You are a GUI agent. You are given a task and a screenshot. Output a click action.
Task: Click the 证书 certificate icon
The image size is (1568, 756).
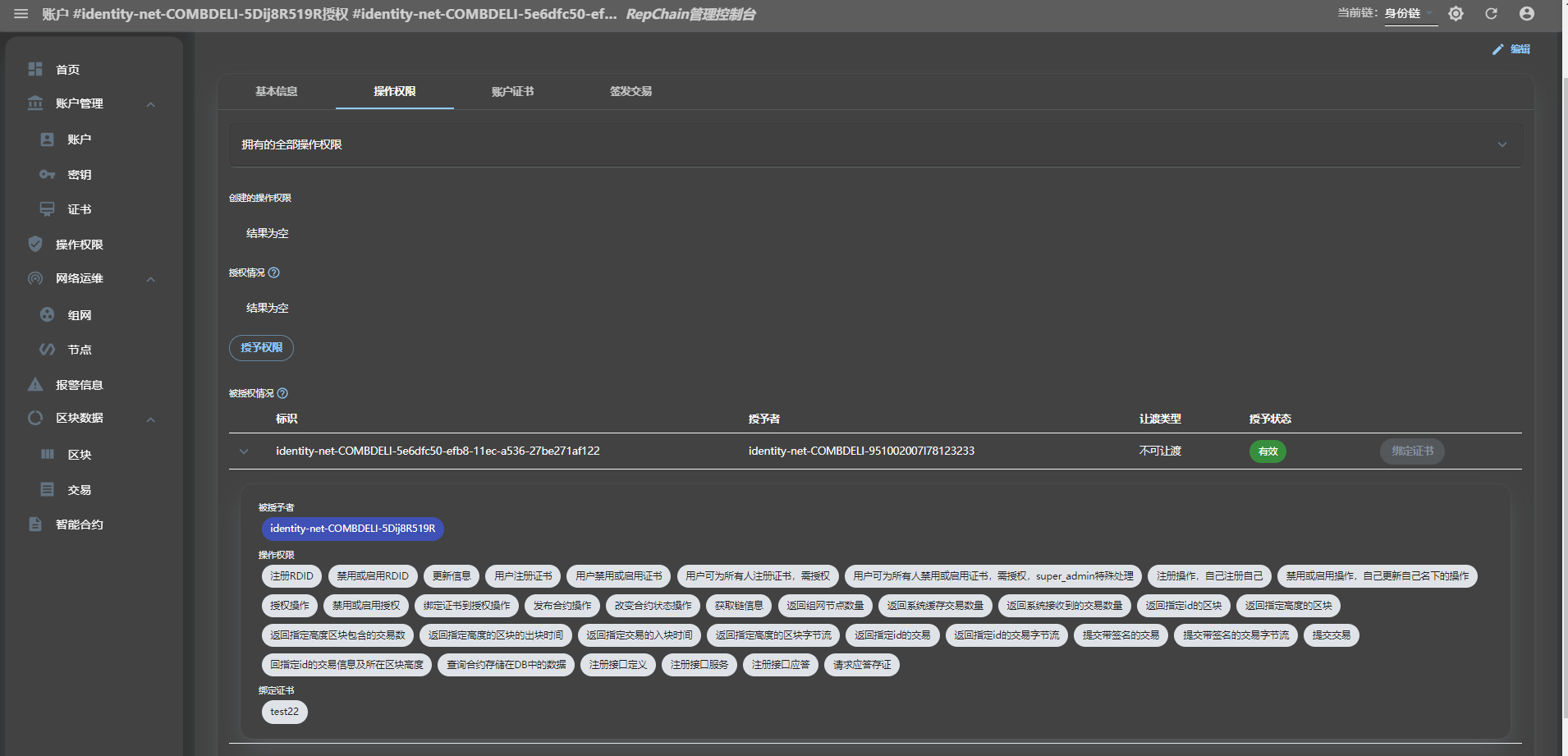tap(48, 209)
